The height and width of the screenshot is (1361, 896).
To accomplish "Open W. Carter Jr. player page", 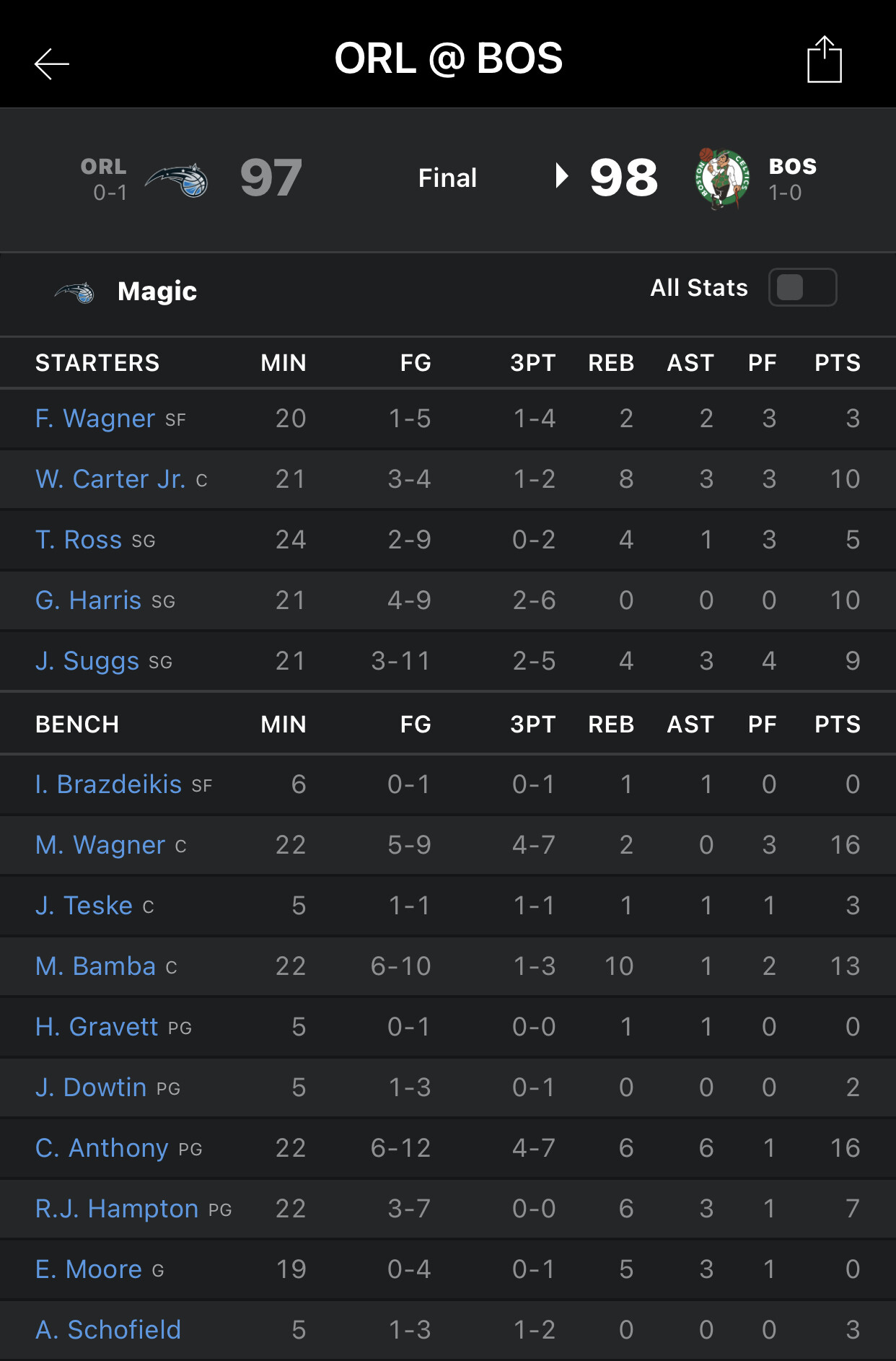I will [110, 479].
